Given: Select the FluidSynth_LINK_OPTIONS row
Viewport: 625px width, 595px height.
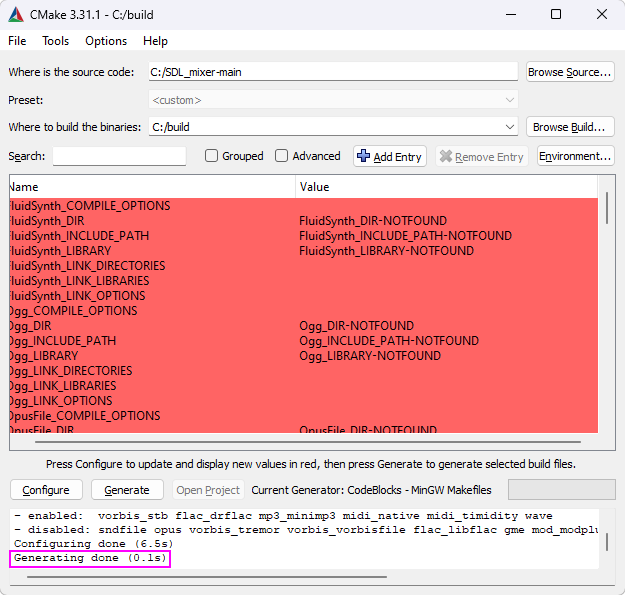Looking at the screenshot, I should coord(303,296).
